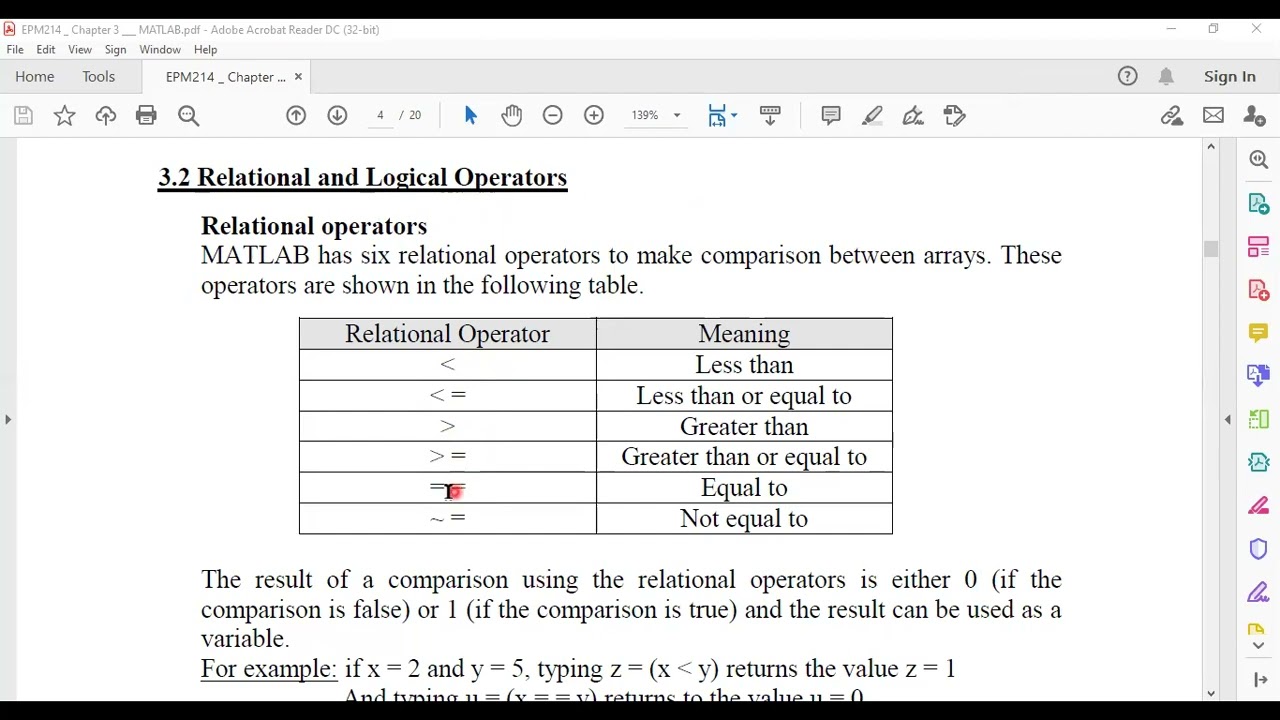Click the page number field showing 4
Image resolution: width=1280 pixels, height=720 pixels.
tap(380, 116)
